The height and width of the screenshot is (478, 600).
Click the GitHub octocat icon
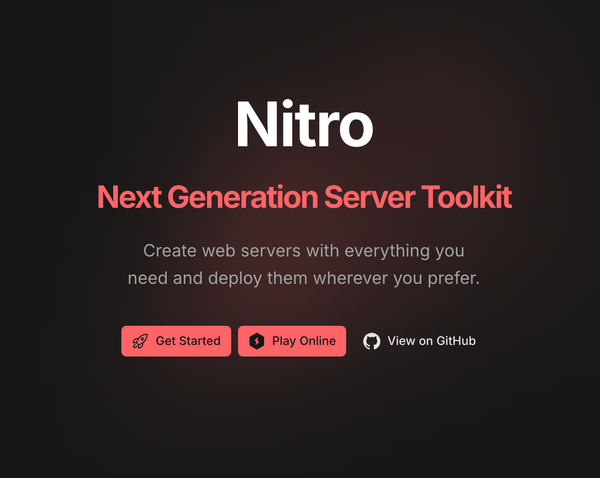372,341
